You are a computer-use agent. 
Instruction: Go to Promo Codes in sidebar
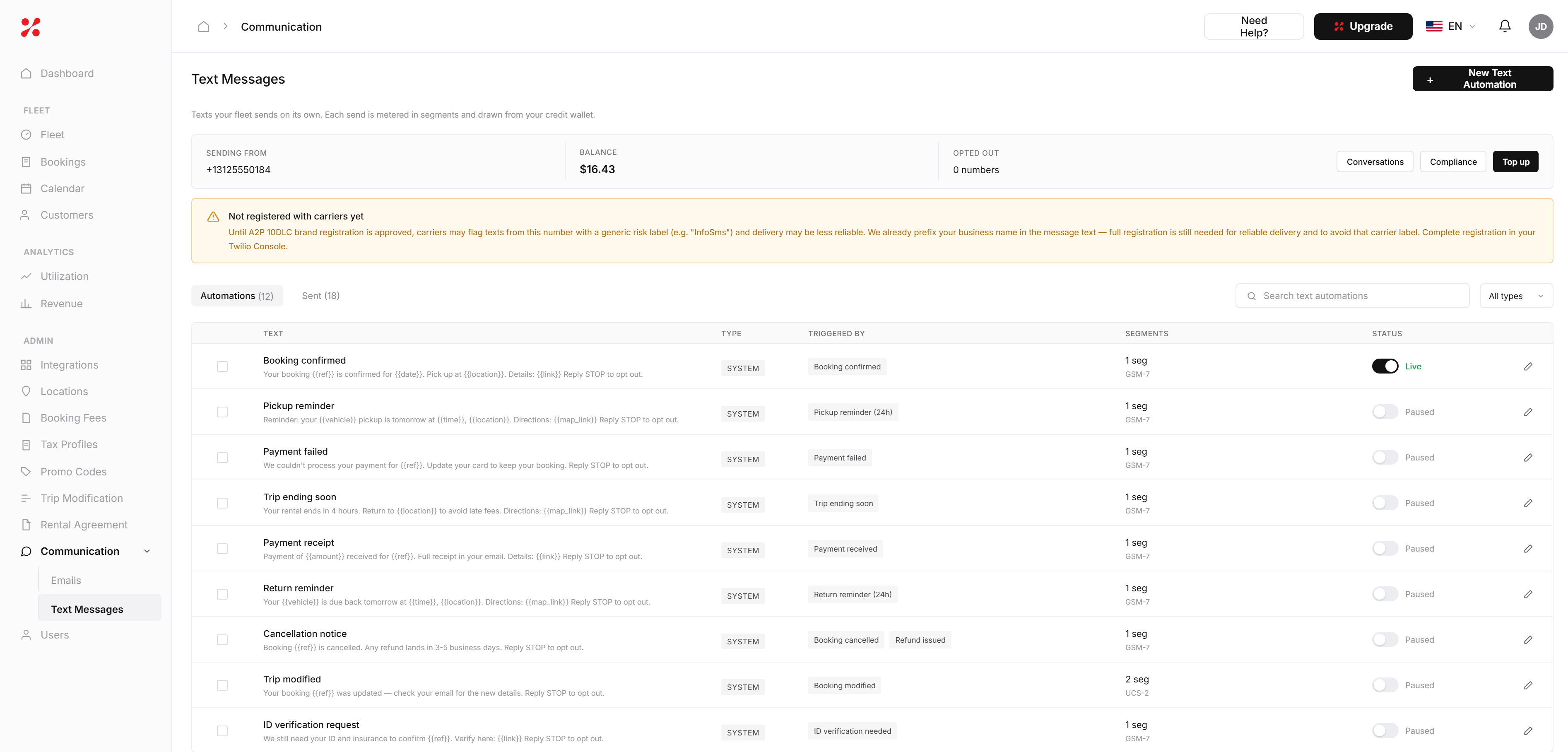click(73, 472)
